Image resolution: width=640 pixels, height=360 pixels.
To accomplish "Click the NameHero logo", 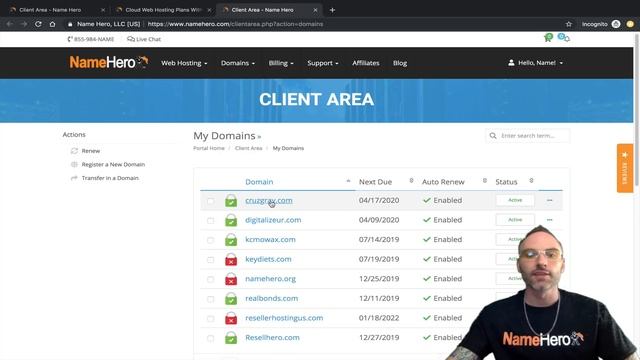I will coord(109,62).
